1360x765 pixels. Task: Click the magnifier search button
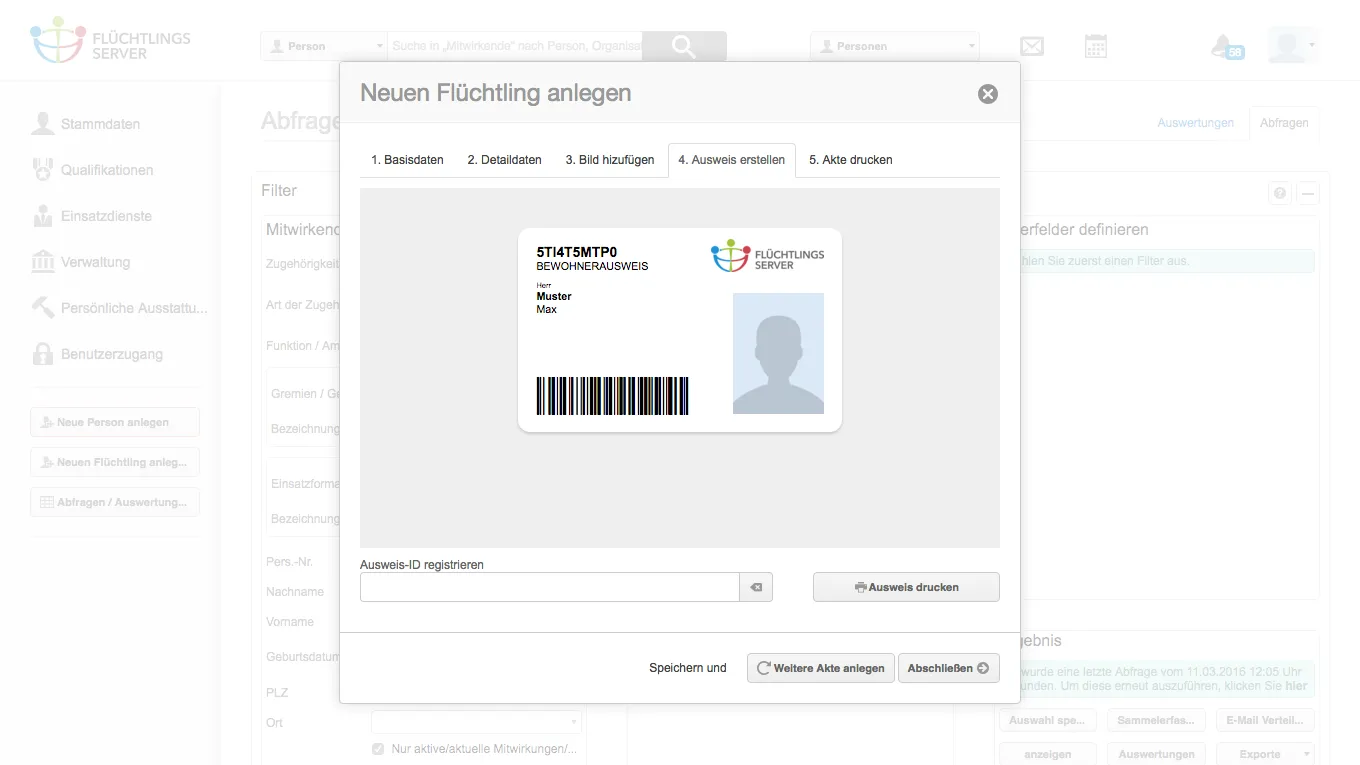[684, 46]
